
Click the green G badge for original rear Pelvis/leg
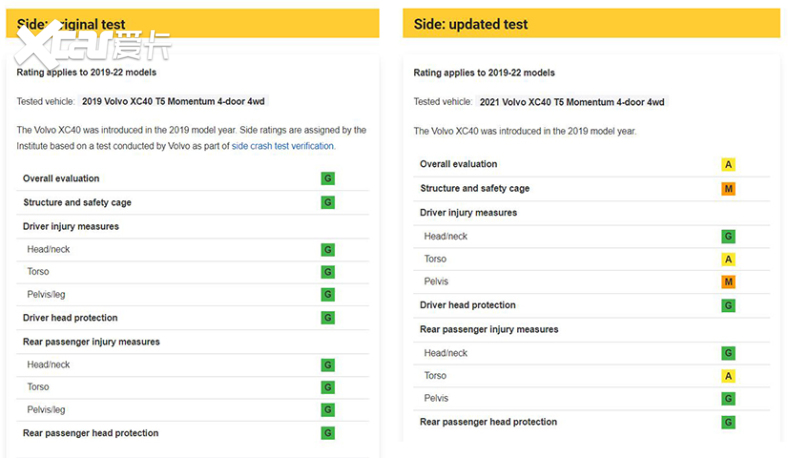(328, 410)
